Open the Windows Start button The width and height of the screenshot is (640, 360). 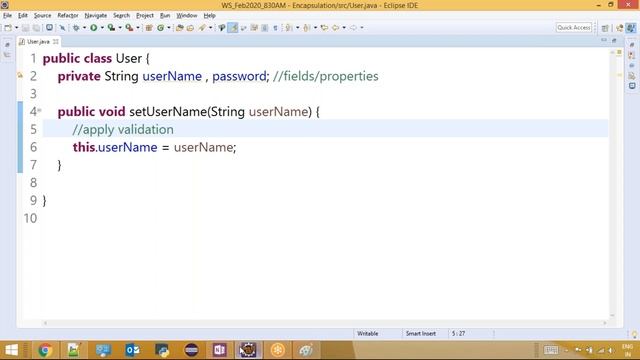tap(11, 350)
